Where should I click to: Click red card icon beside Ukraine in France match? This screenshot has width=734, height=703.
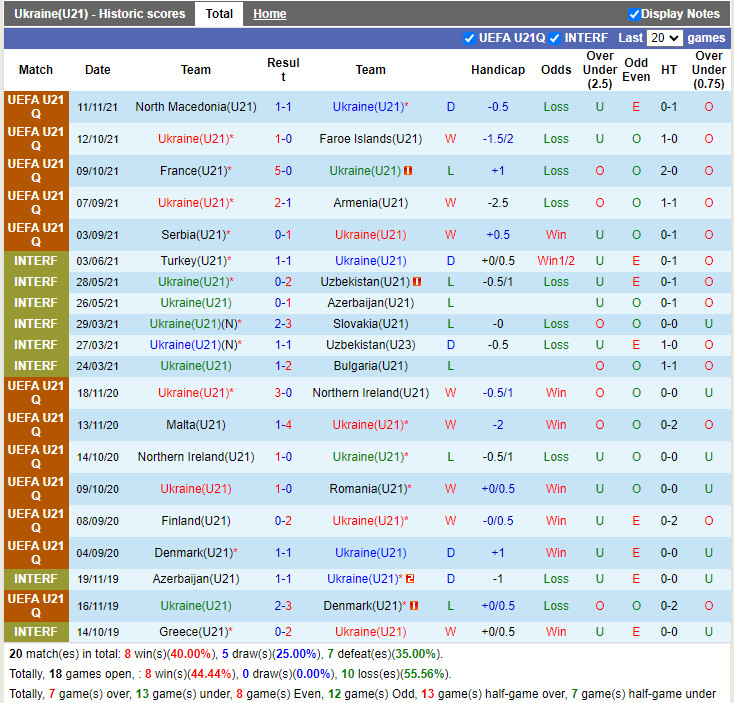[x=408, y=171]
